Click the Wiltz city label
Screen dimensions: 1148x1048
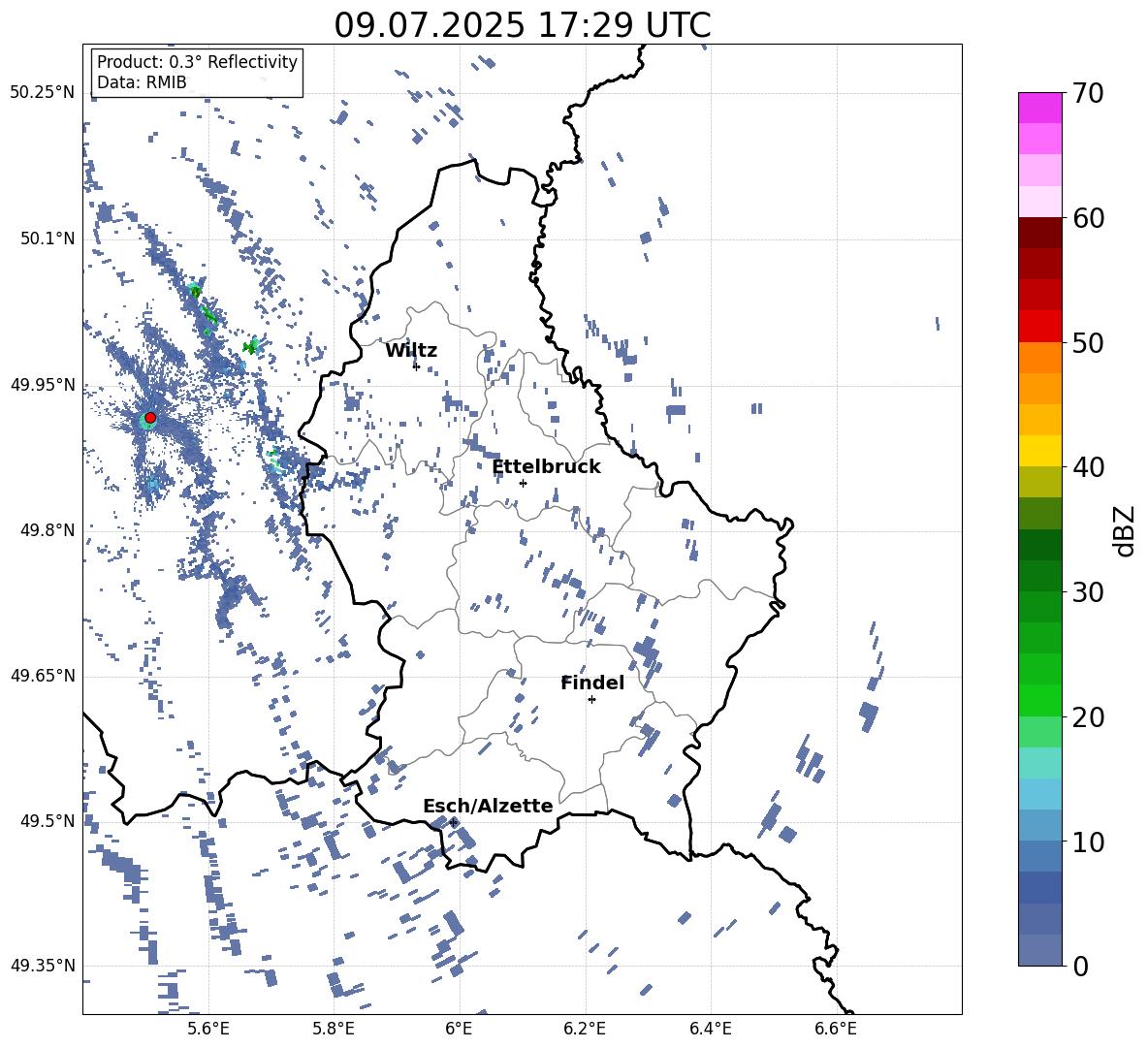point(411,351)
